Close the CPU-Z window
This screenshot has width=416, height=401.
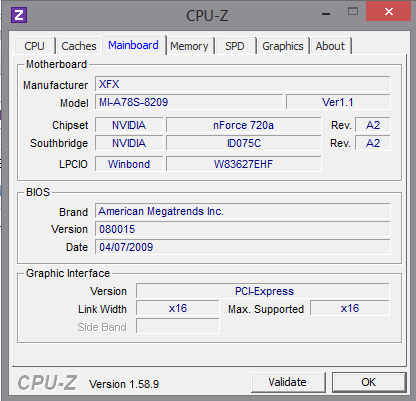(x=388, y=12)
